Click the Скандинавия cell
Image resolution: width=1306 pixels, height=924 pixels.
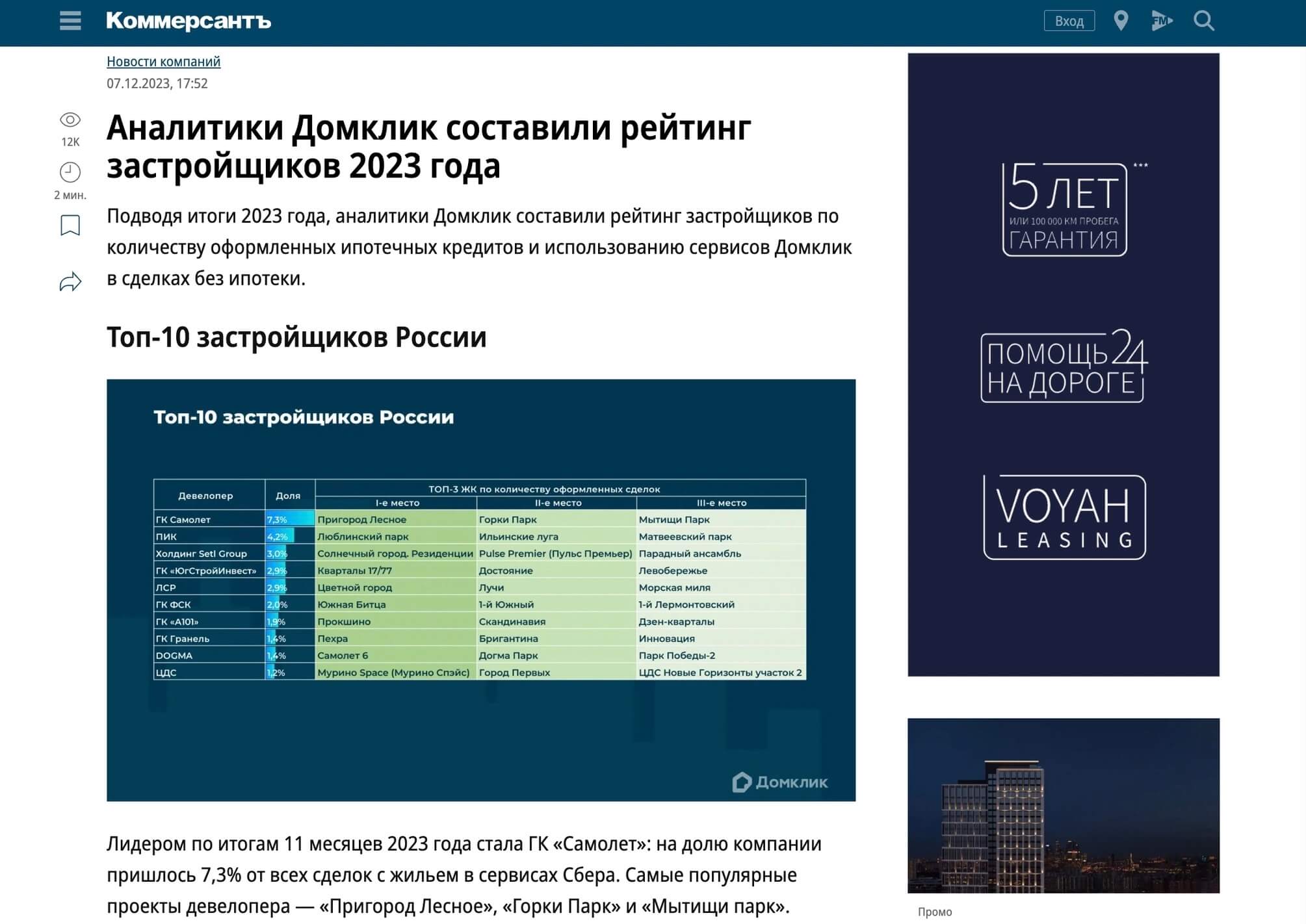[x=556, y=621]
